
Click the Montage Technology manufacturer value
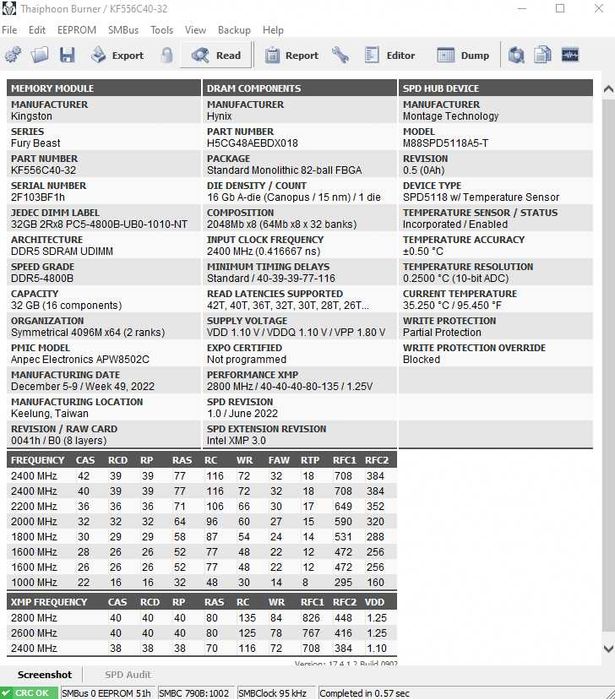tap(451, 116)
